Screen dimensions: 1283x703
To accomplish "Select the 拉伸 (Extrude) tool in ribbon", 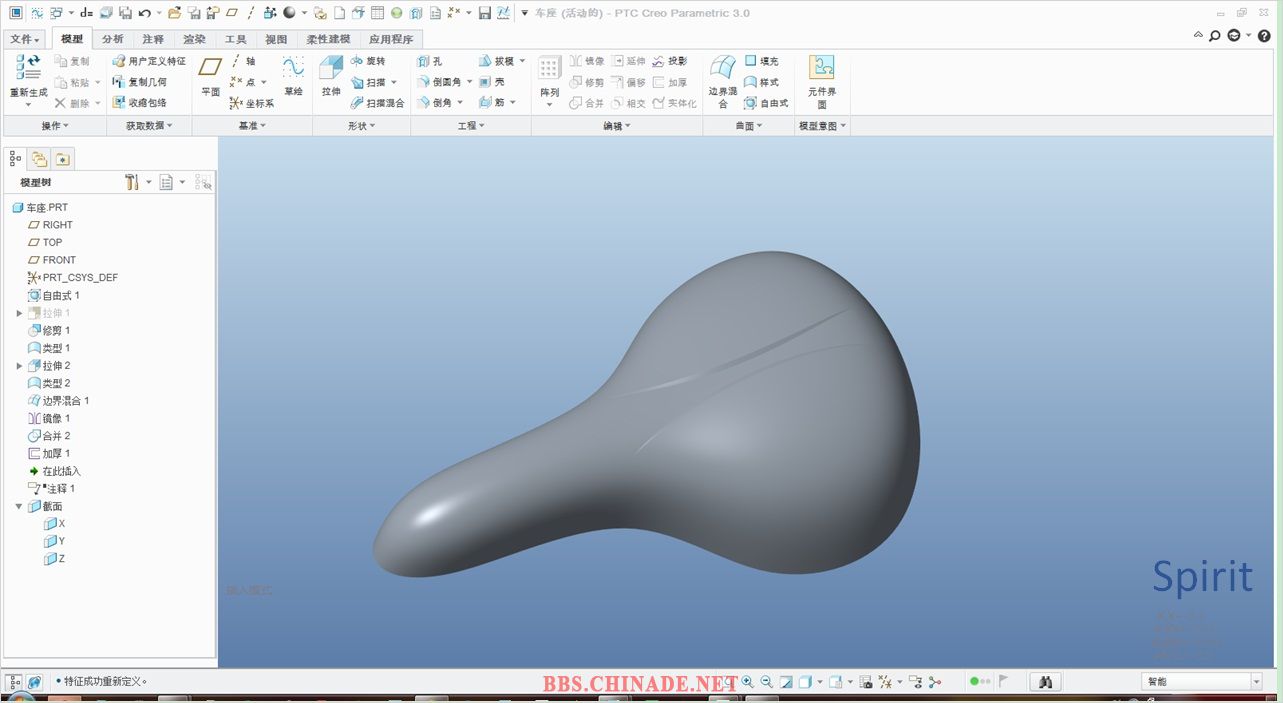I will tap(330, 76).
